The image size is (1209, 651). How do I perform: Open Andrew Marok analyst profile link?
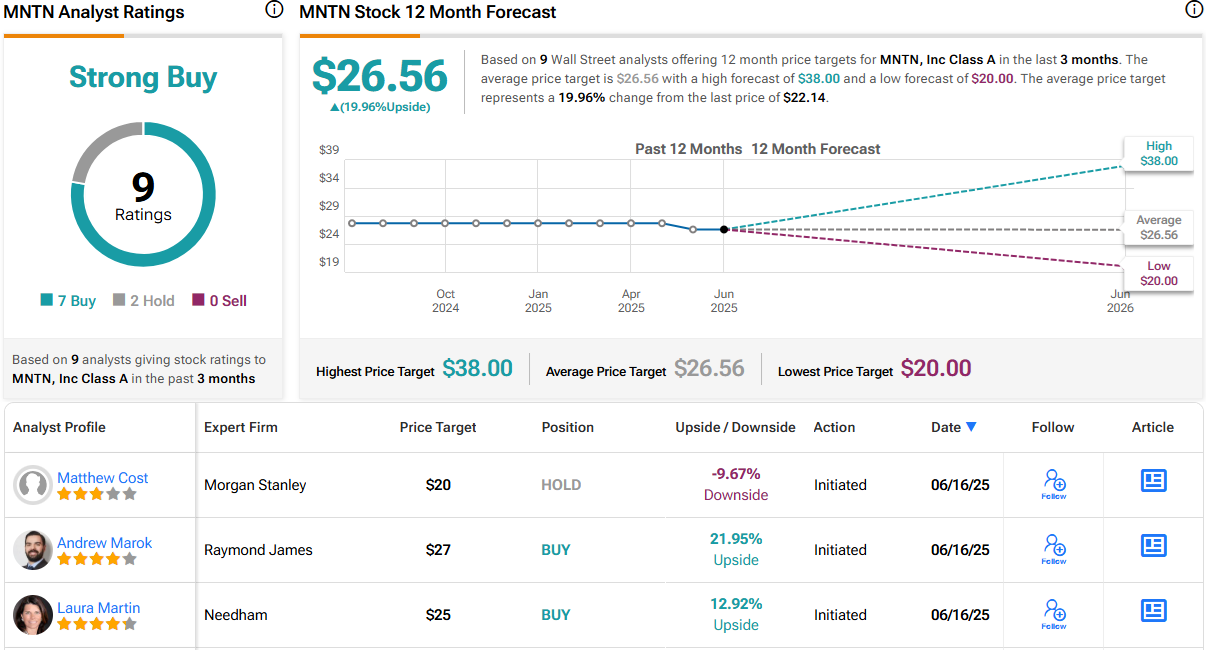tap(105, 543)
